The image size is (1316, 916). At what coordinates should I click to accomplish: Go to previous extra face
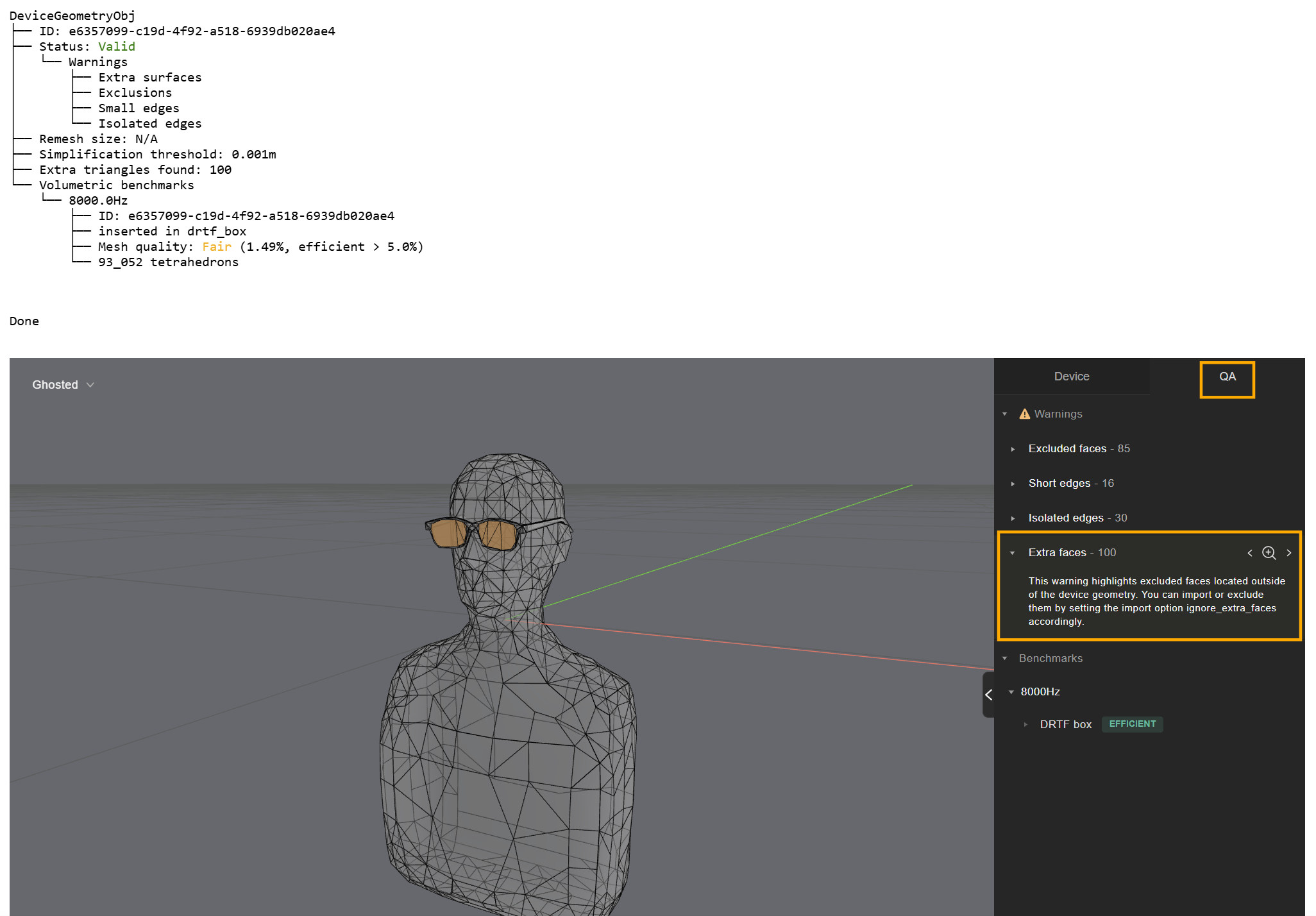pos(1249,553)
